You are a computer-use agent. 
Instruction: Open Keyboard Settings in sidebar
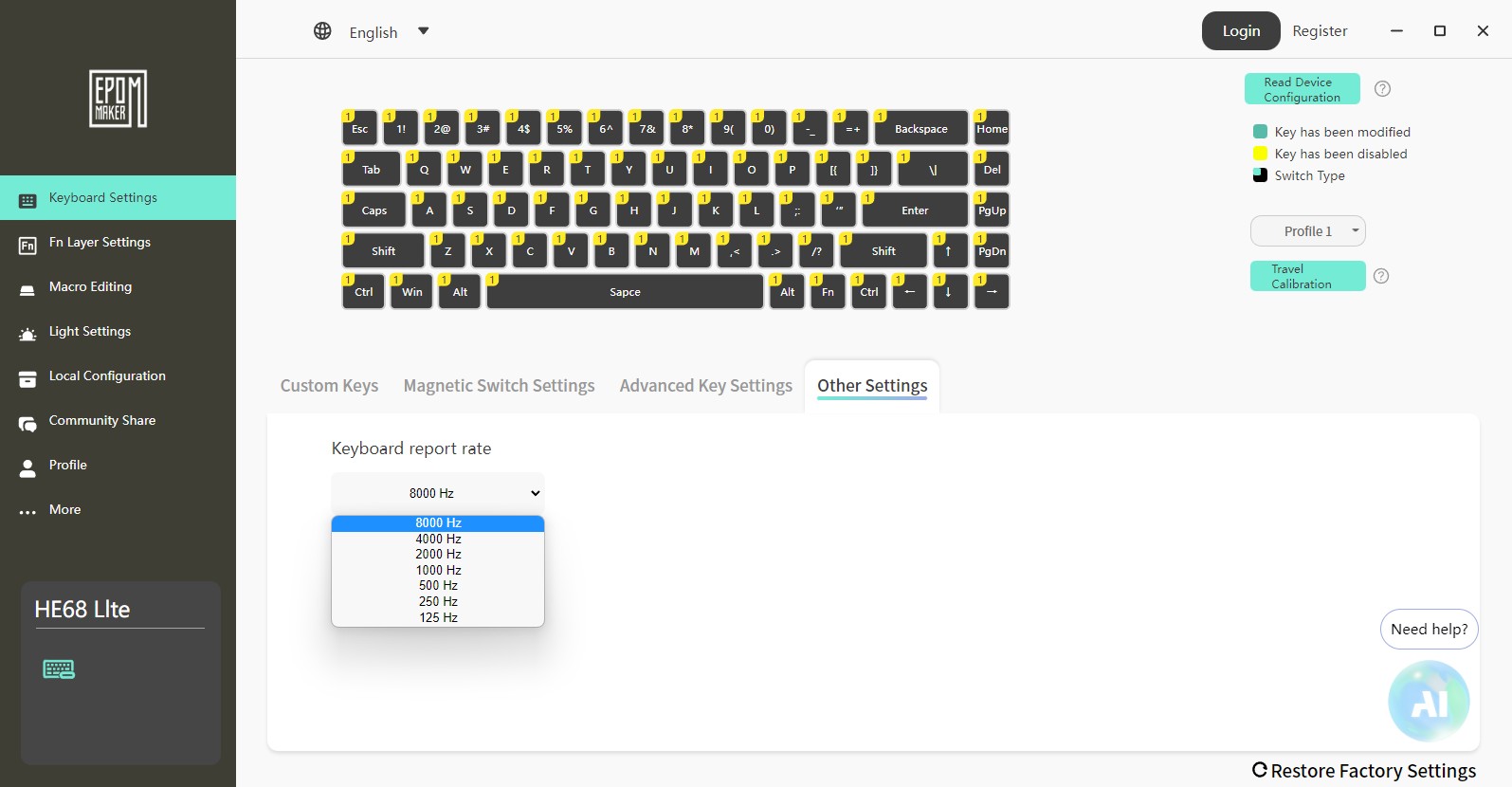(118, 197)
